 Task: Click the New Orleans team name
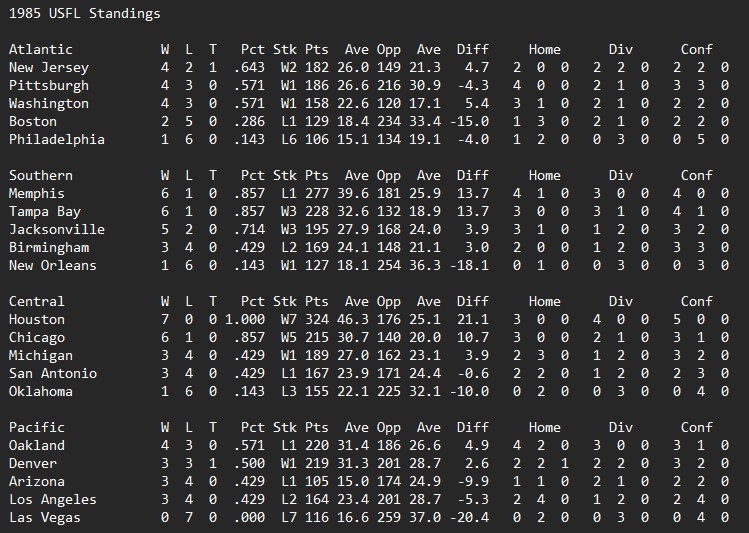pyautogui.click(x=52, y=265)
